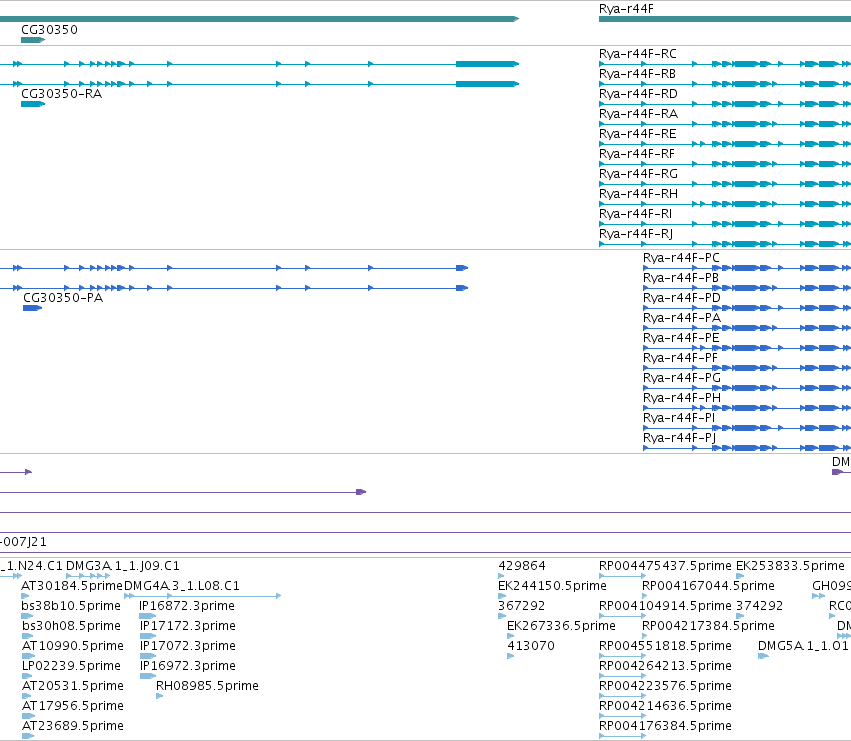
Task: Click the IP17072.3prime EST label
Action: tap(188, 646)
